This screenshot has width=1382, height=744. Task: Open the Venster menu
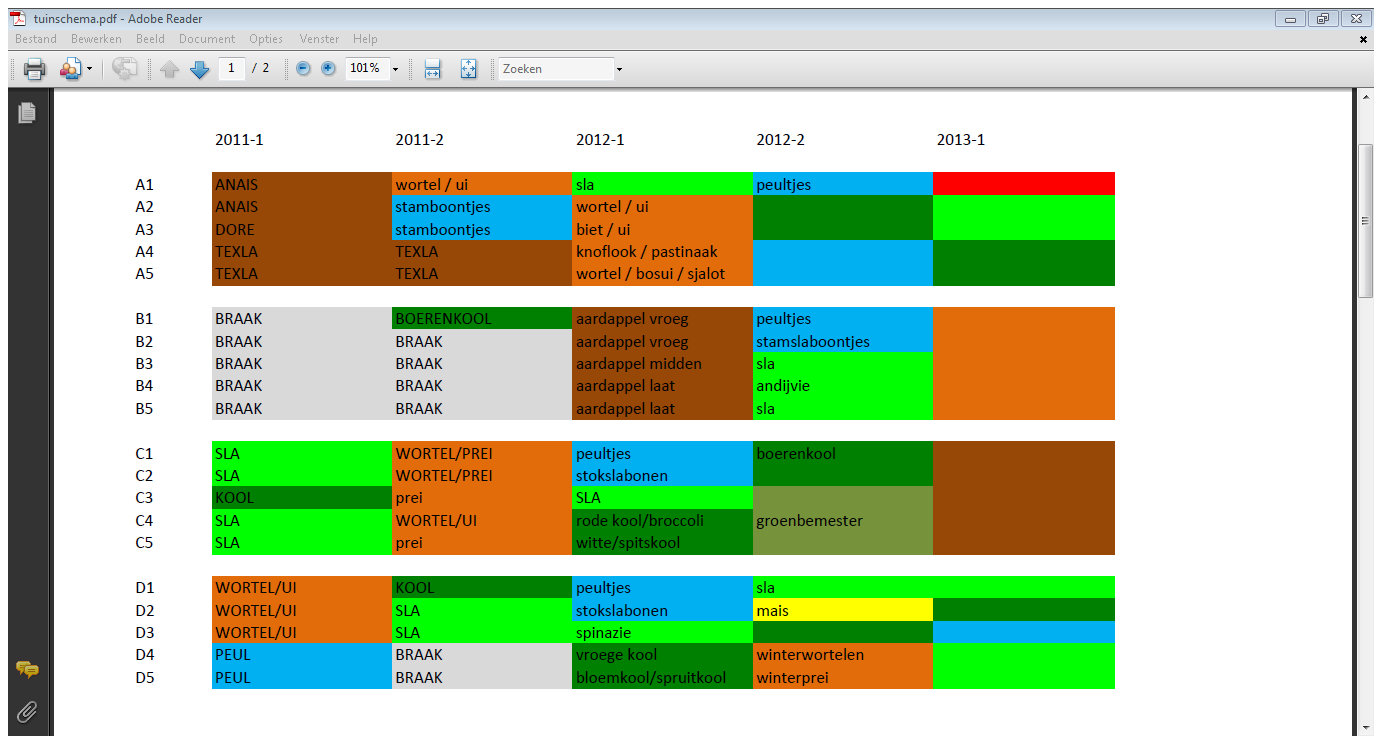(x=319, y=39)
